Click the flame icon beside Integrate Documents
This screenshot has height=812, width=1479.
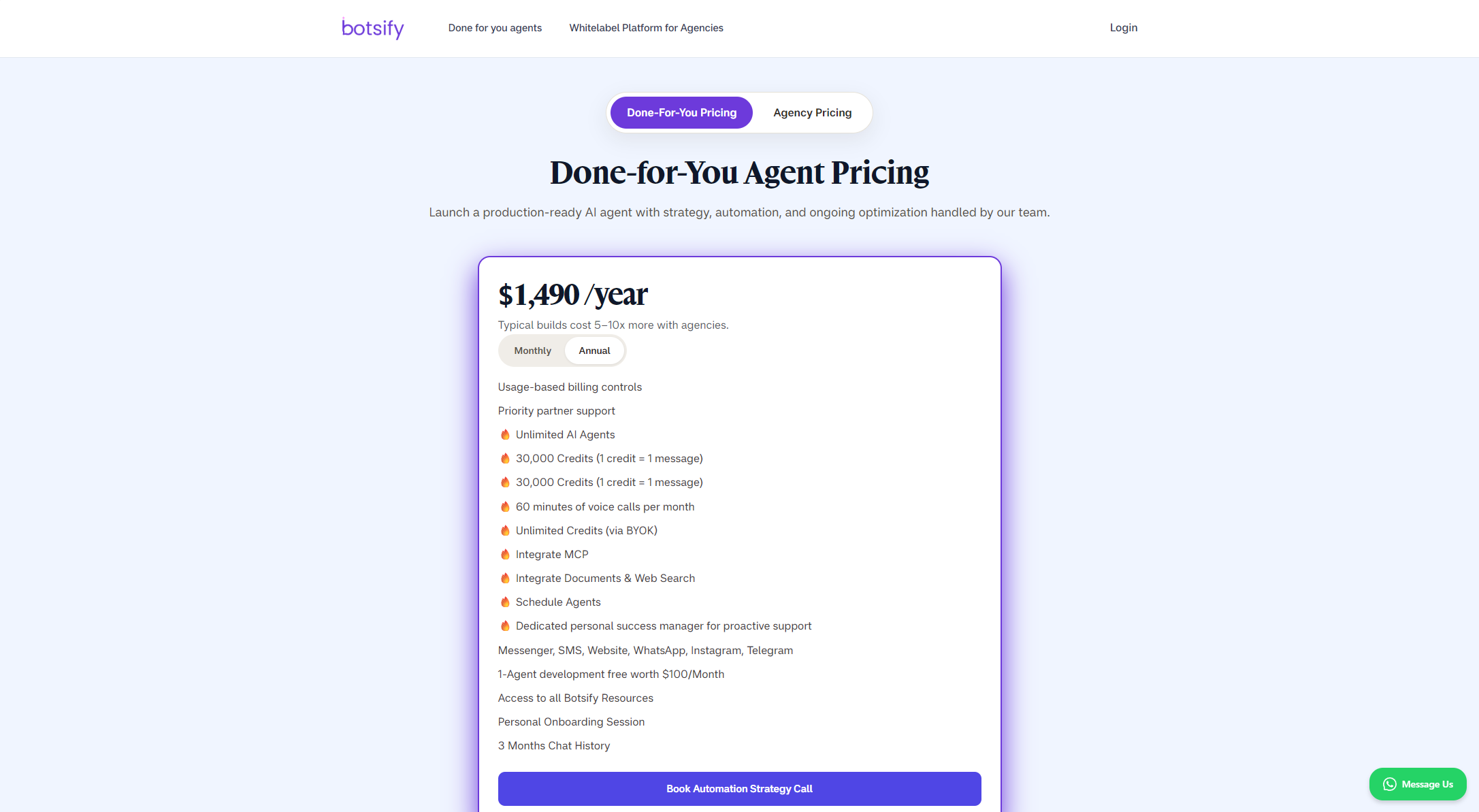point(505,579)
